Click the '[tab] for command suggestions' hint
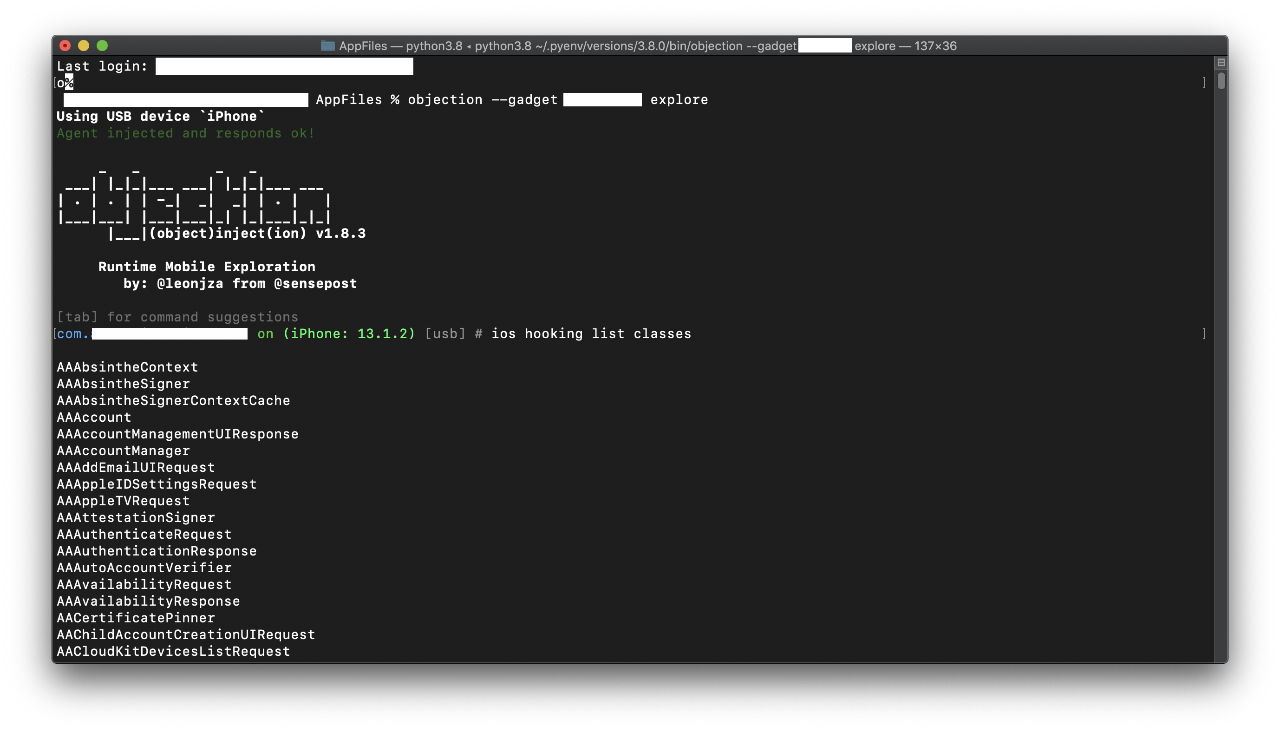Image resolution: width=1280 pixels, height=731 pixels. 177,317
